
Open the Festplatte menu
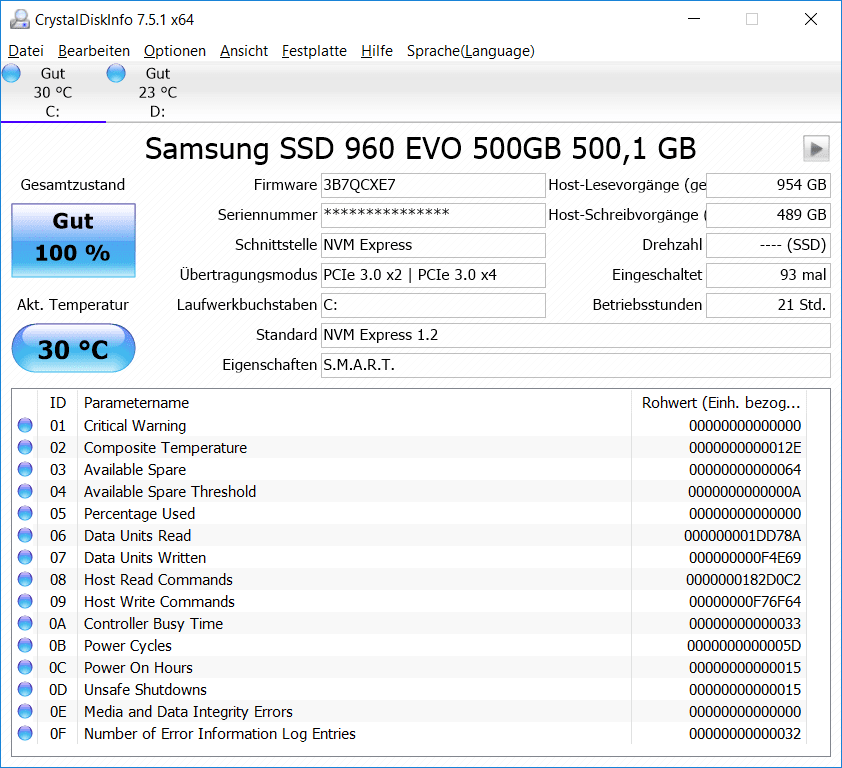314,51
